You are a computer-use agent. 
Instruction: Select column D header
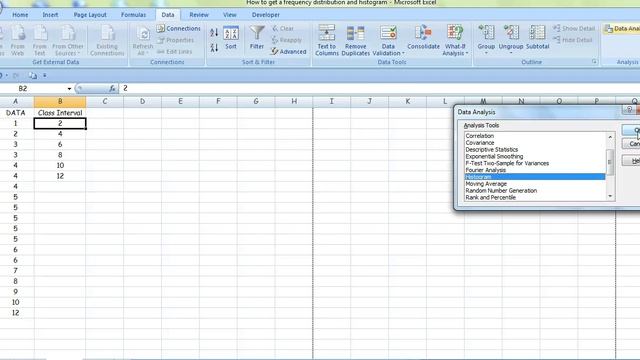(x=142, y=101)
